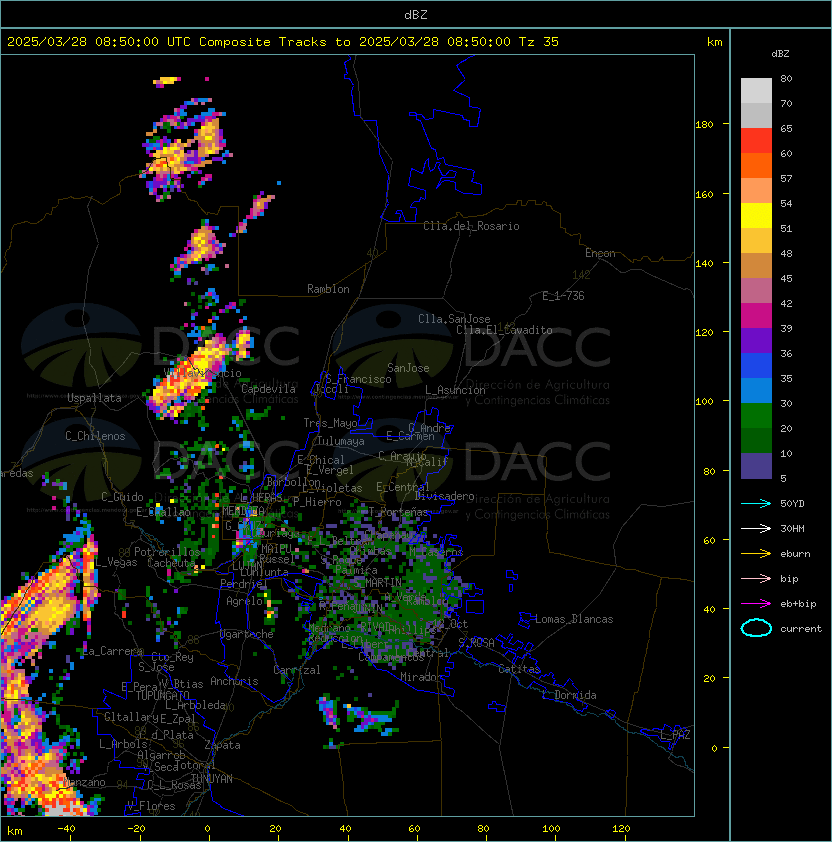
Task: Click the 'La_Carrera' map label
Action: coord(112,651)
